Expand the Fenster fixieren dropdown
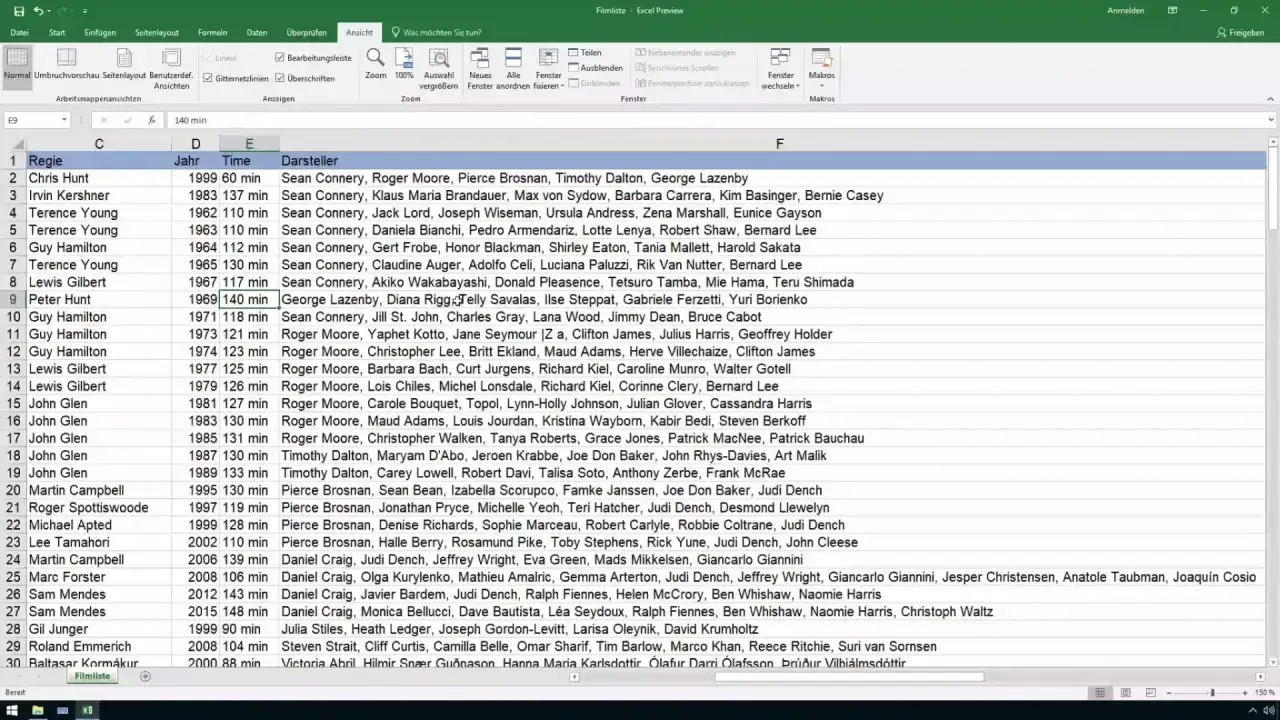 pyautogui.click(x=549, y=68)
